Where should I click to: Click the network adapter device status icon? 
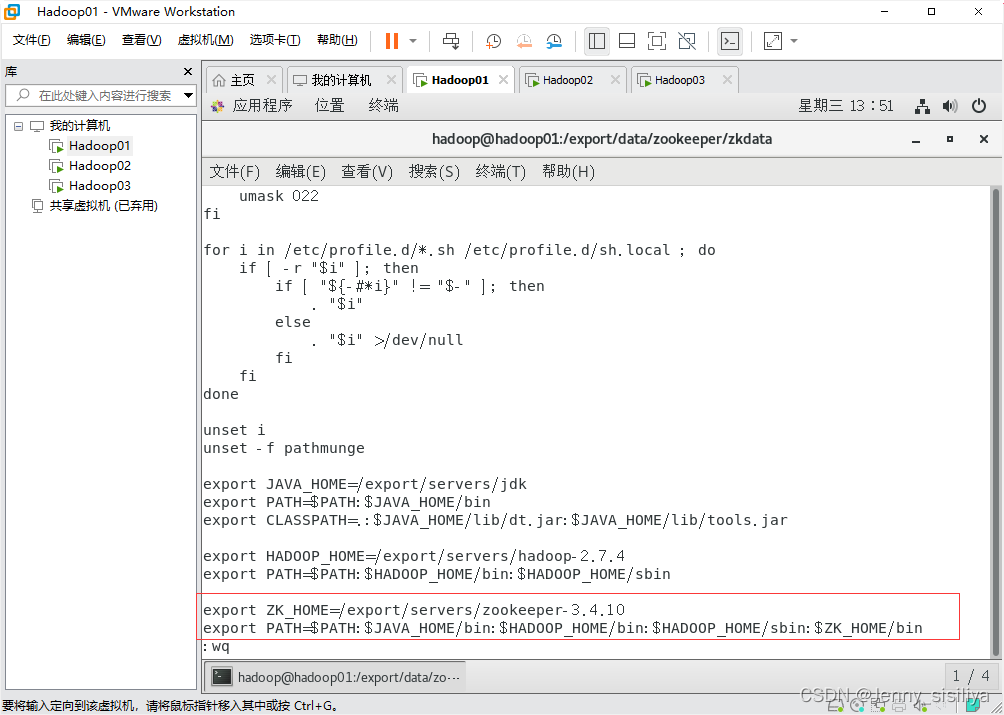coord(878,707)
